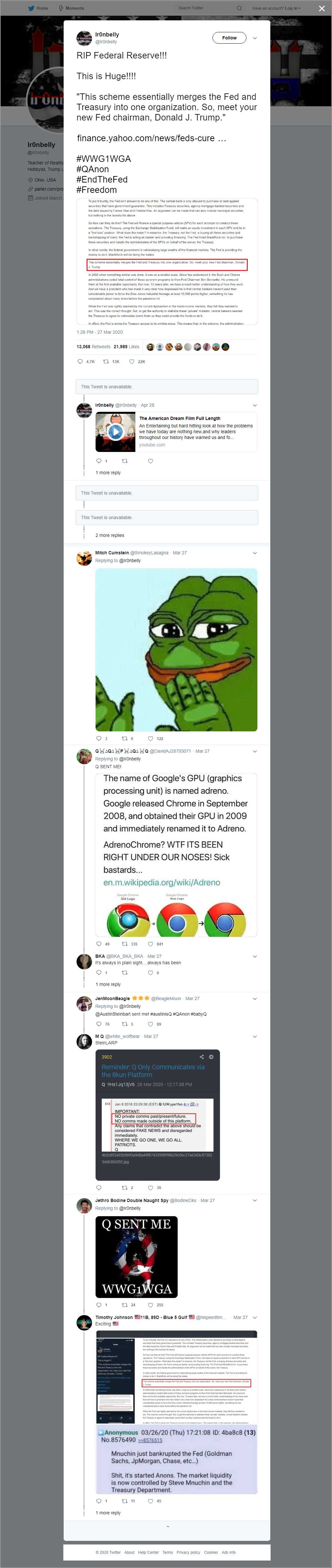Reply to Mitch Cumstein's Pepe image tweet
The height and width of the screenshot is (1568, 332).
[99, 738]
